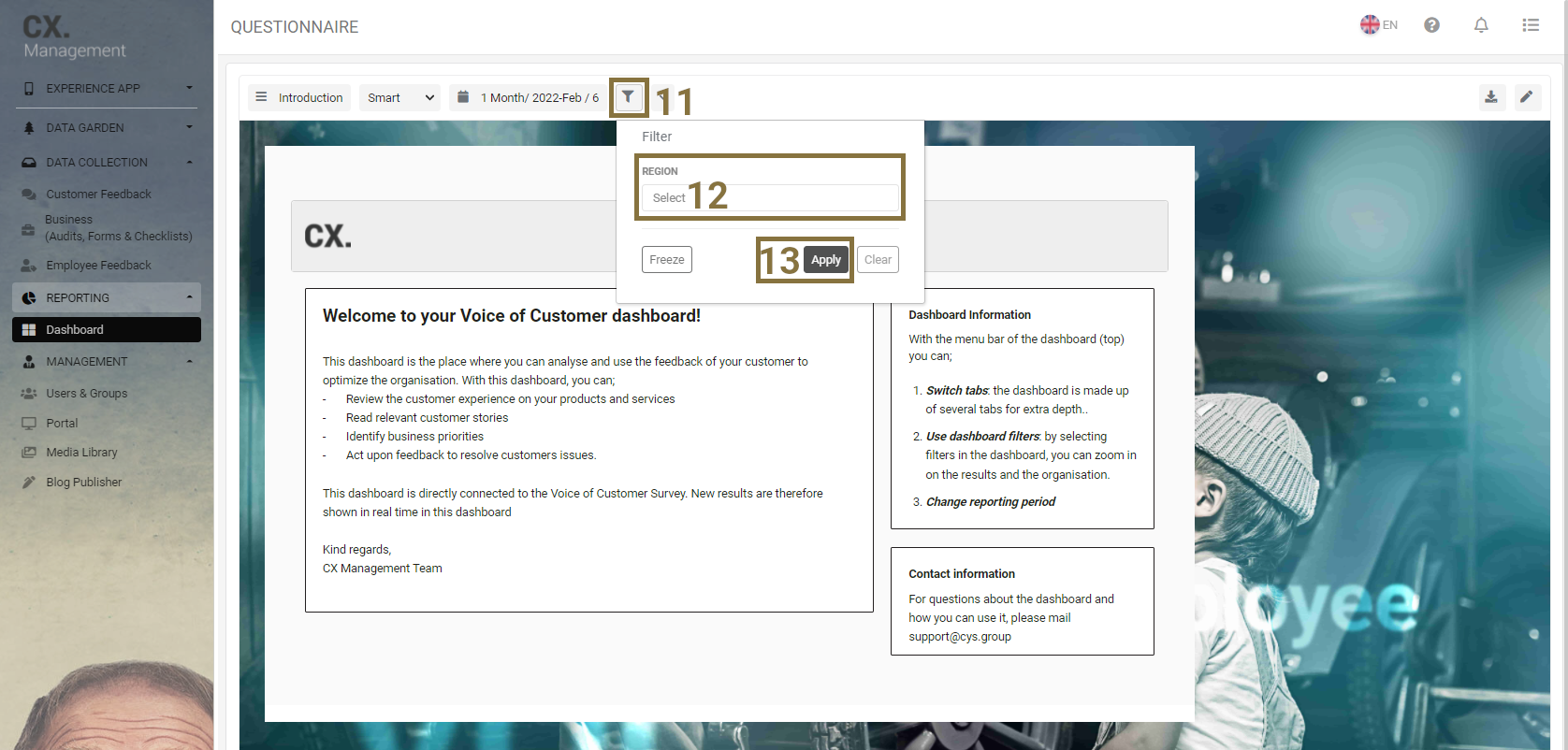Viewport: 1568px width, 750px height.
Task: Select the Dashboard menu item
Action: [x=107, y=329]
